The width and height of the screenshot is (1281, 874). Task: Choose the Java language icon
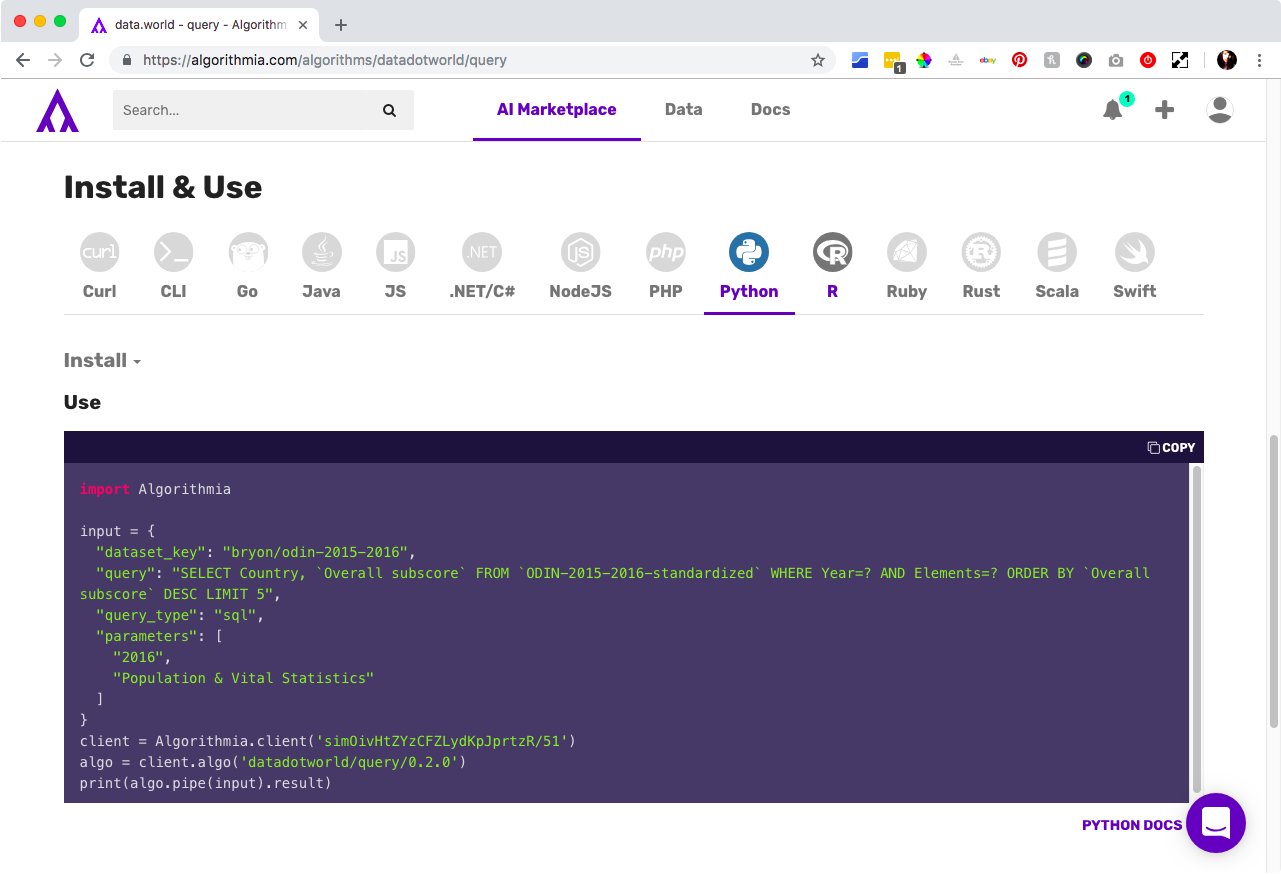[321, 252]
